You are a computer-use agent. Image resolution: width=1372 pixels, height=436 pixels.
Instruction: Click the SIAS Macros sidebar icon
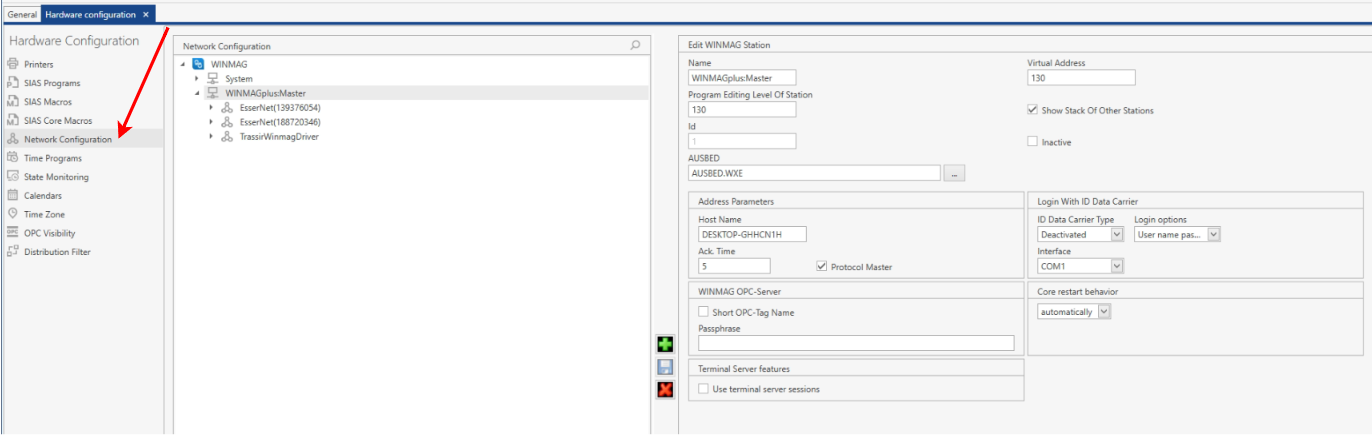pos(13,102)
